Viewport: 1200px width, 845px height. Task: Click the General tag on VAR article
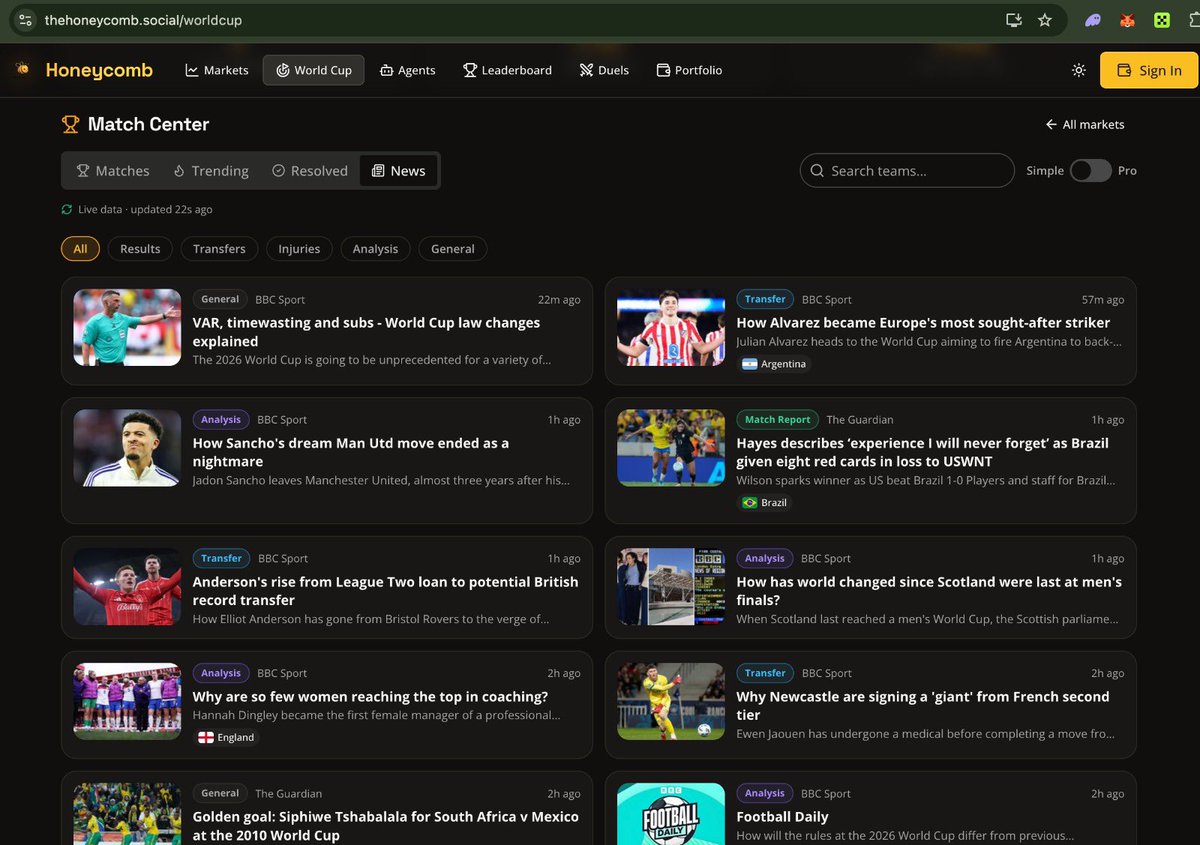[220, 299]
